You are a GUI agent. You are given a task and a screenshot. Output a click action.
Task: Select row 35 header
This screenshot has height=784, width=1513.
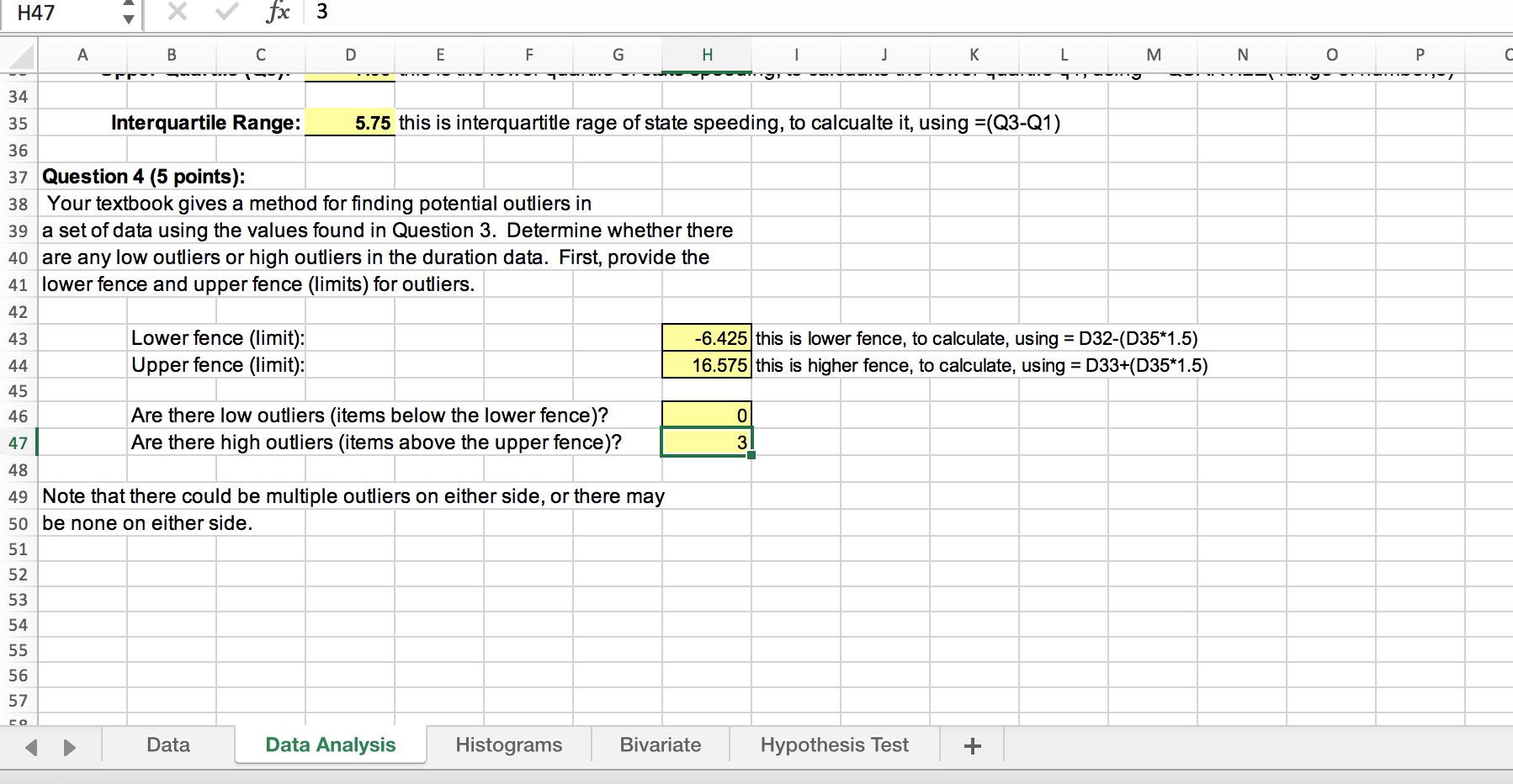pos(19,123)
